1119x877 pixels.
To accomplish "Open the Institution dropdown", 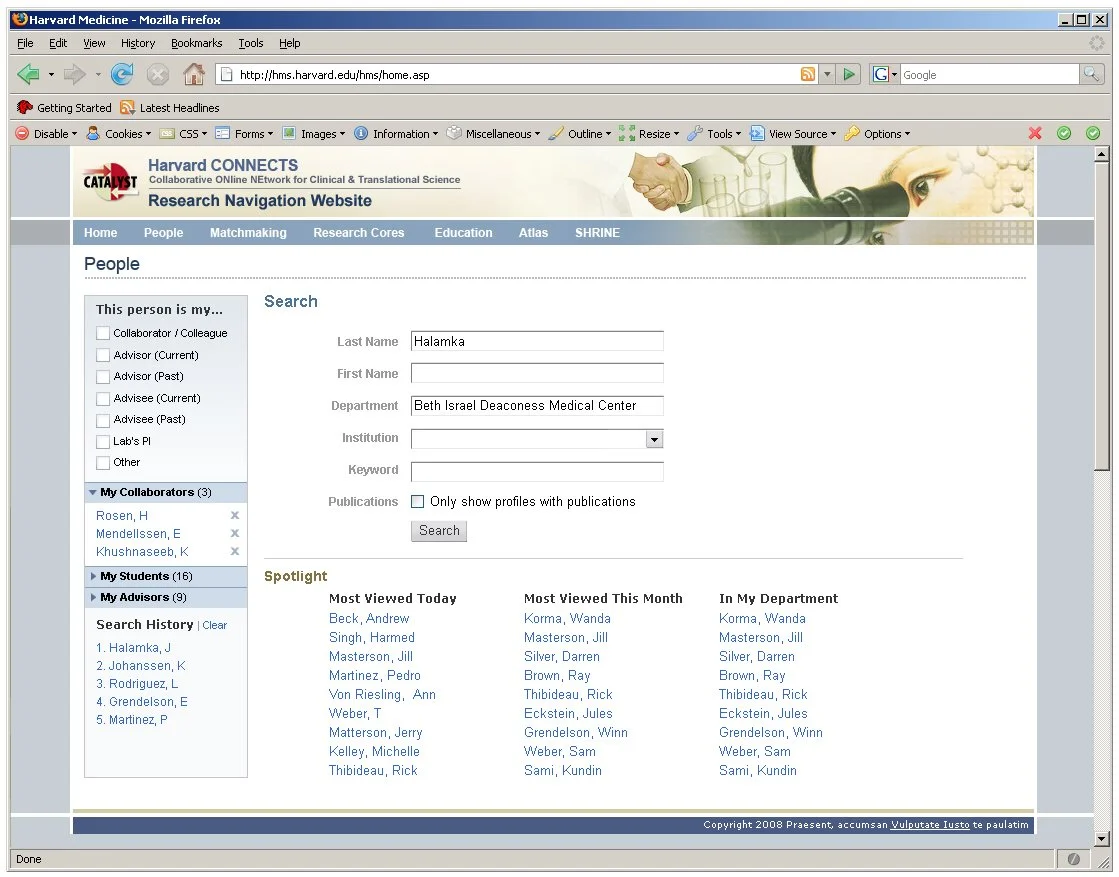I will (654, 439).
